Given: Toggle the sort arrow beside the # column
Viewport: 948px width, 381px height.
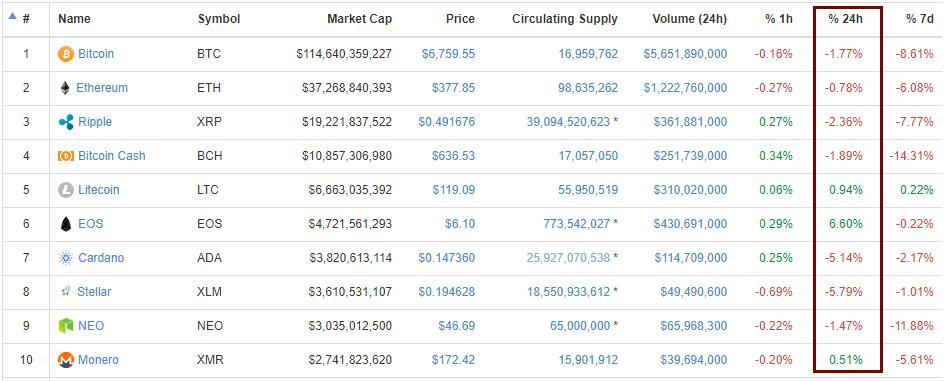Looking at the screenshot, I should click(13, 17).
